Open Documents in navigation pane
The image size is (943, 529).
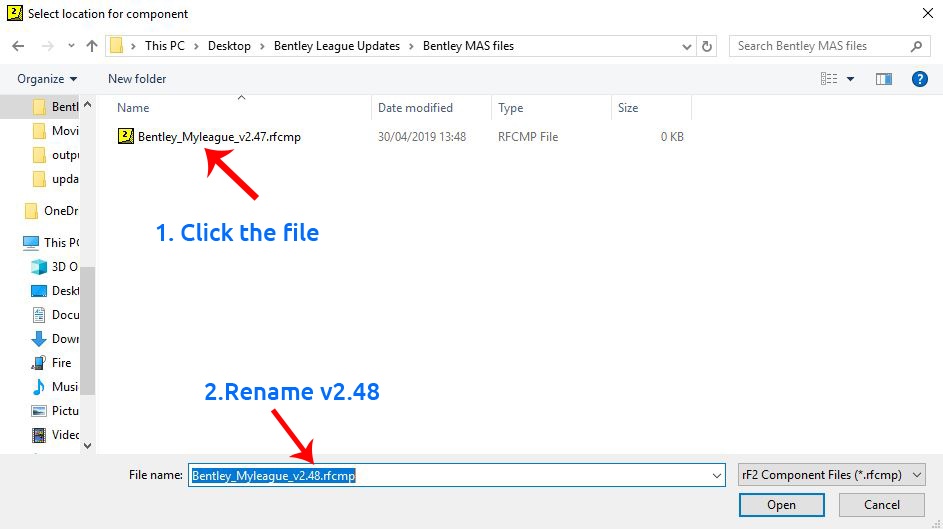click(x=54, y=315)
